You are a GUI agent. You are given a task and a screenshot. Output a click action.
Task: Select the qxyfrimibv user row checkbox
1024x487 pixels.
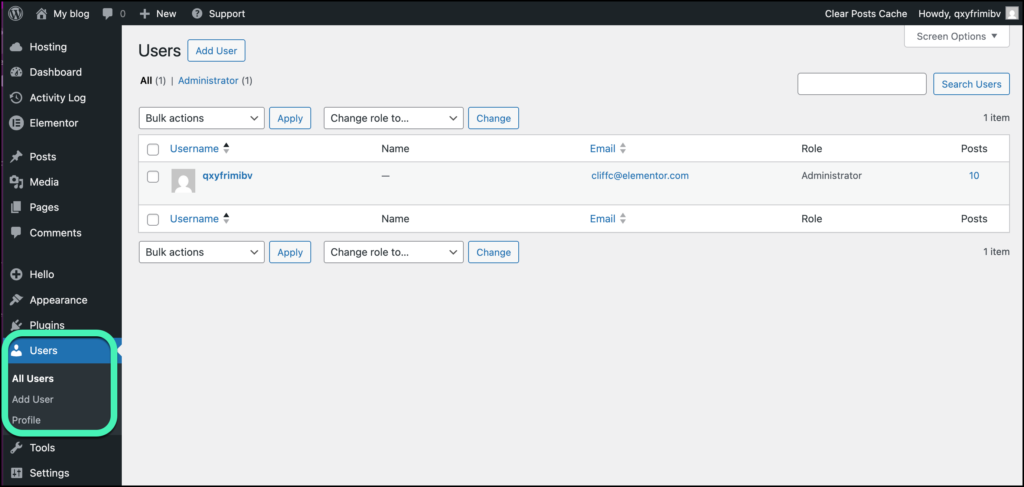pos(153,176)
